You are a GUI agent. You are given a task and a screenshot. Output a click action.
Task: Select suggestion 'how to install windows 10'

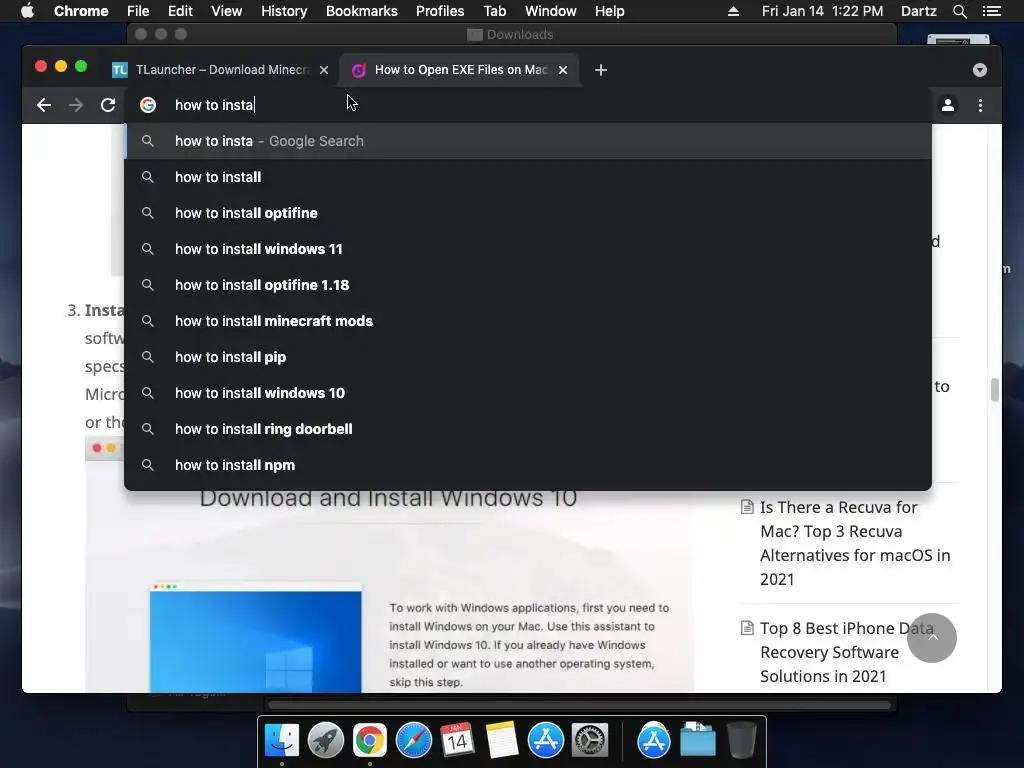pyautogui.click(x=528, y=392)
